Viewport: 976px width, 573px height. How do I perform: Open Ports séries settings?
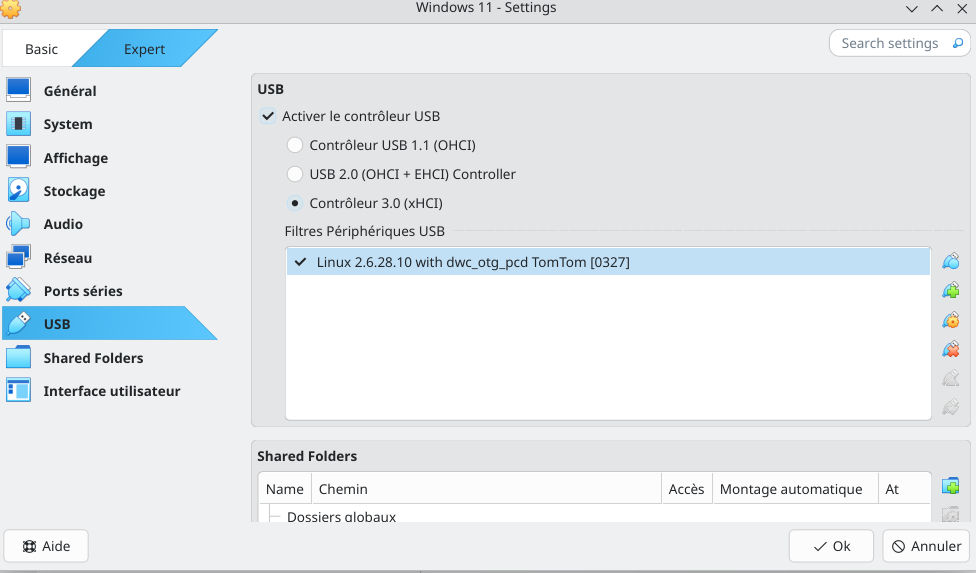(x=83, y=291)
